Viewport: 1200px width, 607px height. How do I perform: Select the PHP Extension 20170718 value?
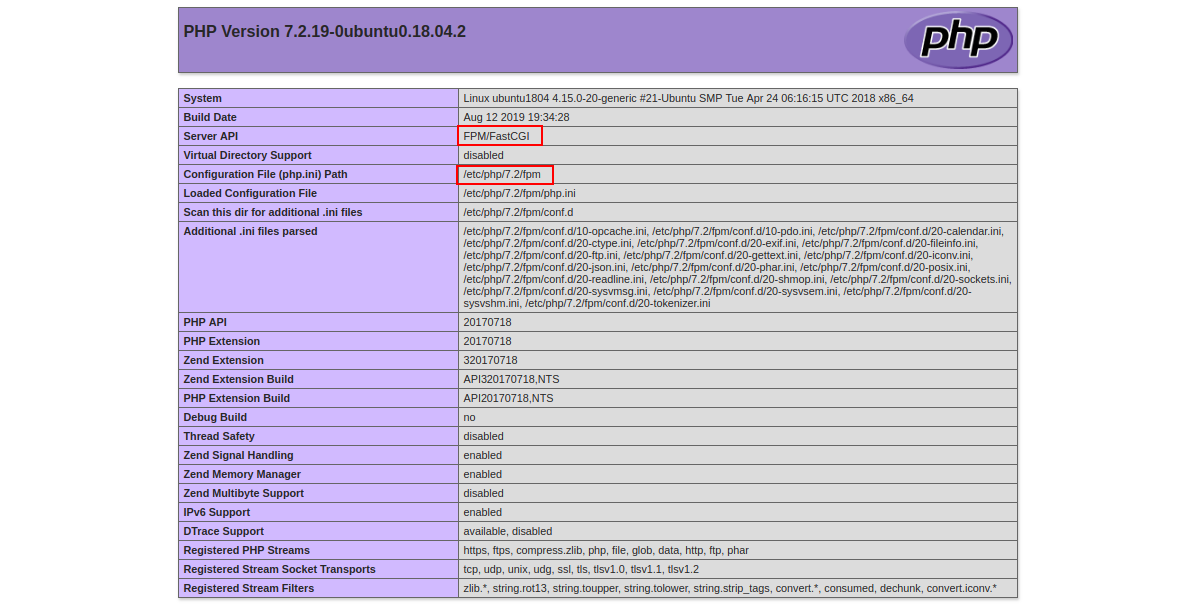[x=487, y=341]
